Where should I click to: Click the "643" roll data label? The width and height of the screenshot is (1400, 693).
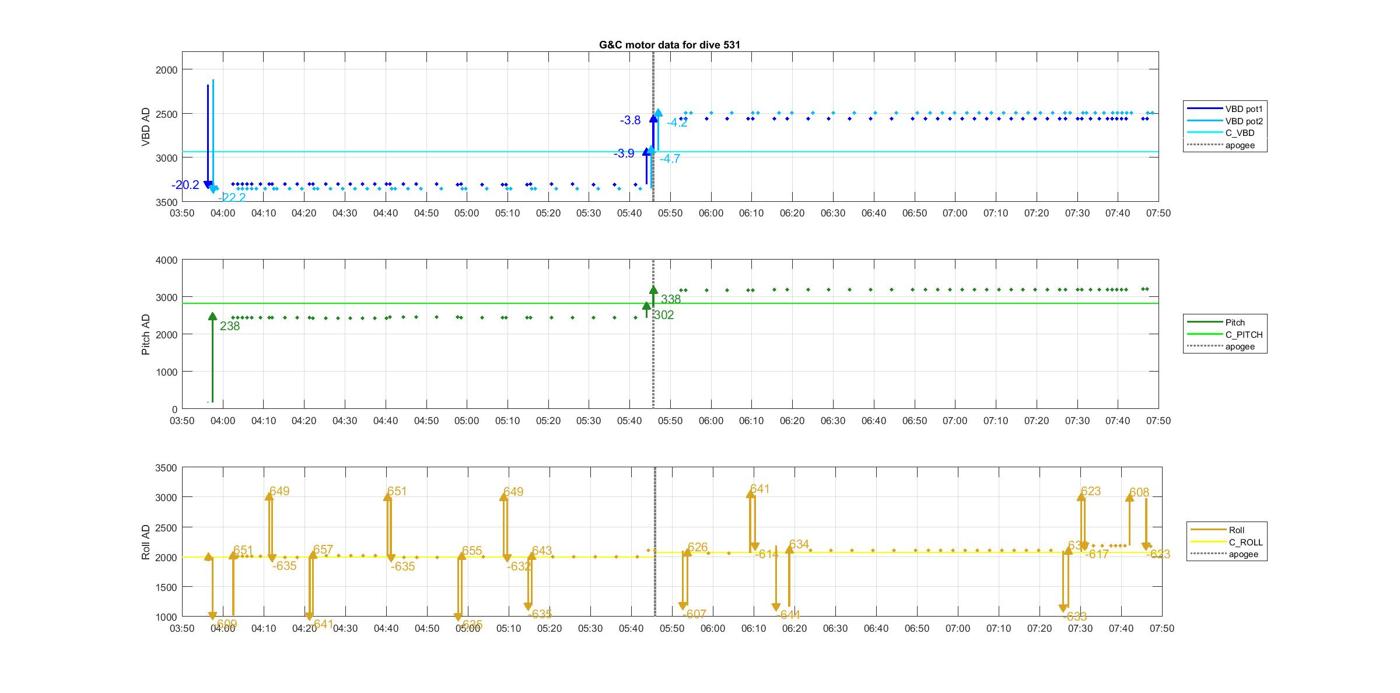(542, 551)
